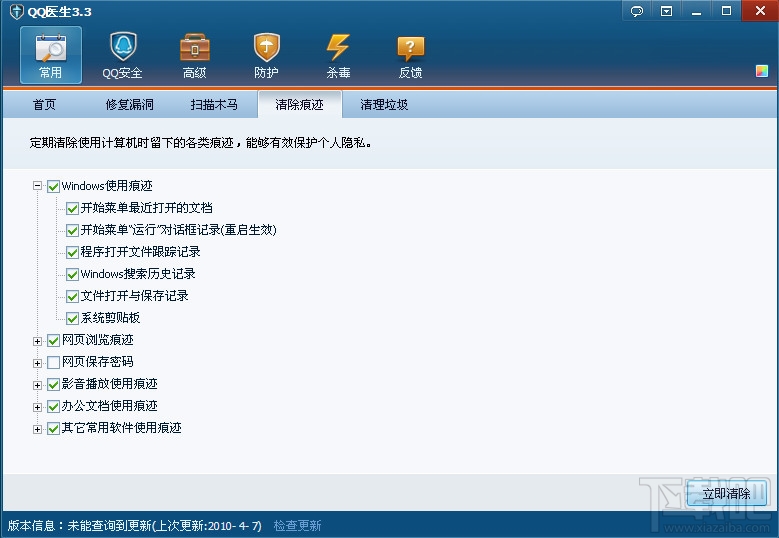Uncheck 文件打开与保存记录 checkbox

73,296
